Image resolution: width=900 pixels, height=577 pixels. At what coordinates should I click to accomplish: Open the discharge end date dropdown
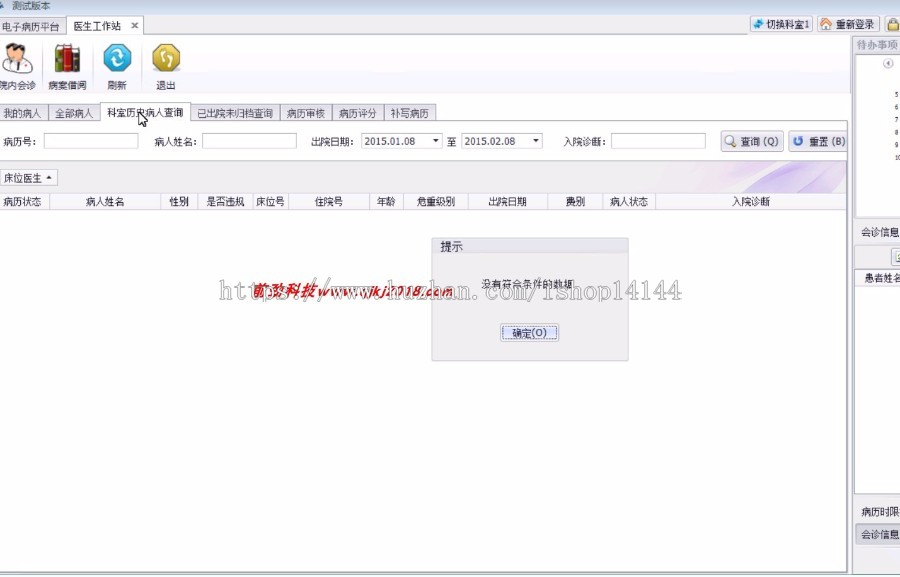(x=536, y=142)
